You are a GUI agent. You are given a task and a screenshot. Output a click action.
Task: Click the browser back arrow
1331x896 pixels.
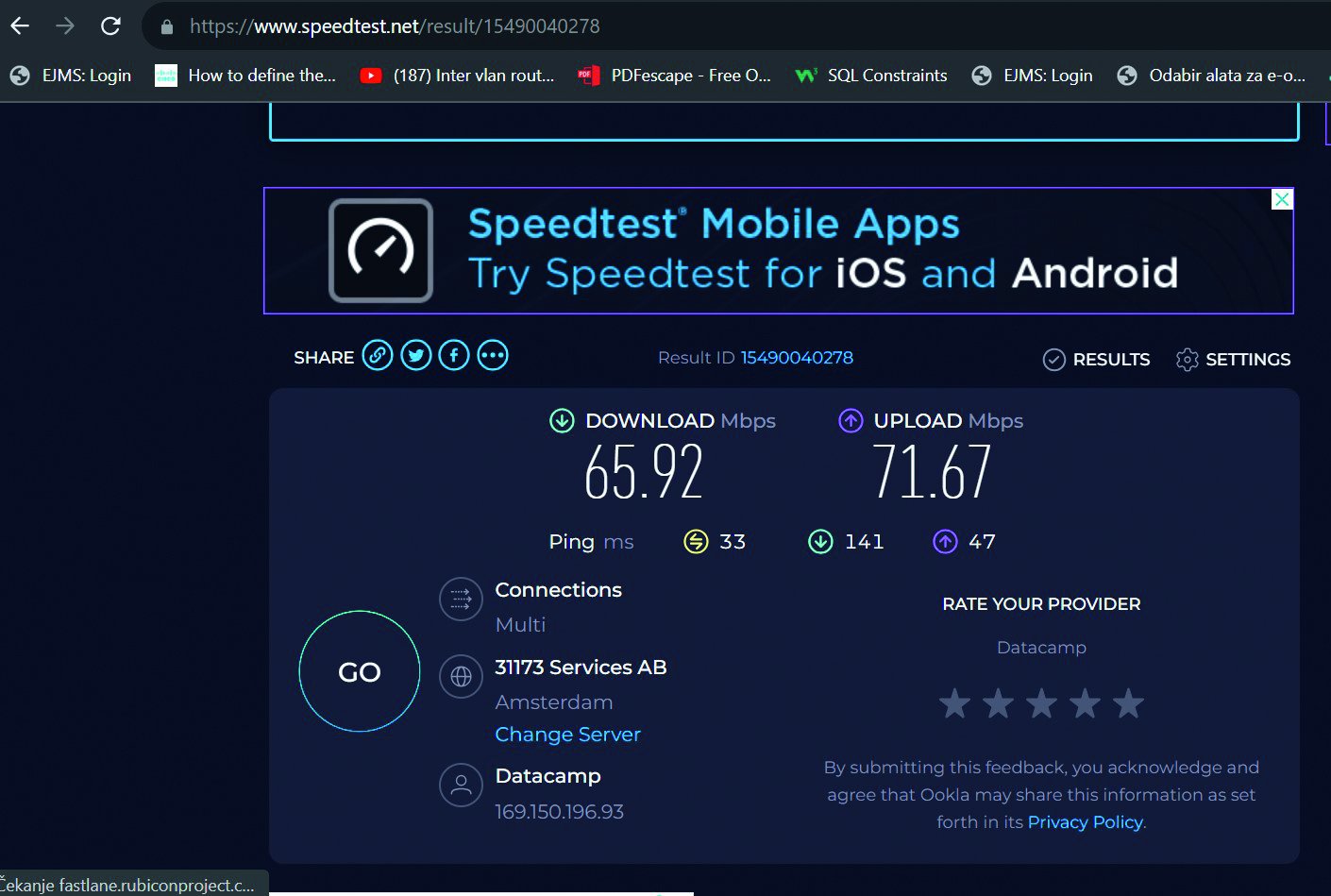point(20,25)
